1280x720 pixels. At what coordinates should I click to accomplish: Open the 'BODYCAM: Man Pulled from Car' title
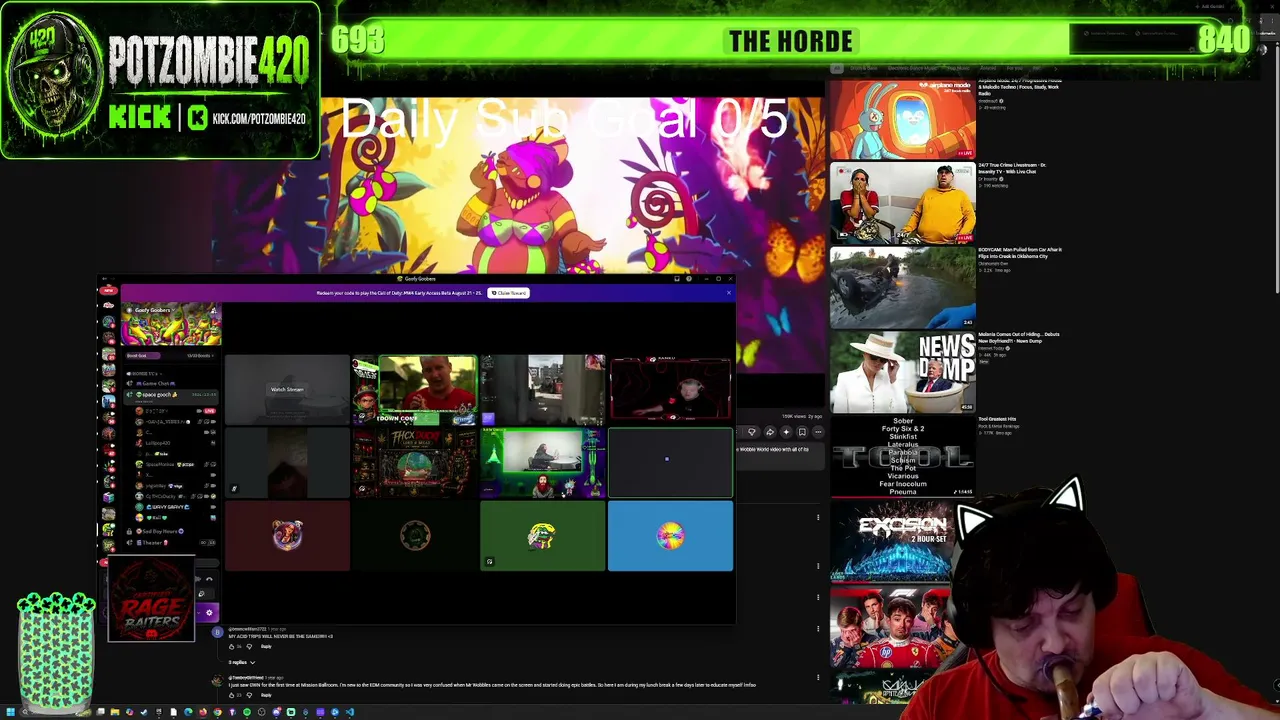1020,253
